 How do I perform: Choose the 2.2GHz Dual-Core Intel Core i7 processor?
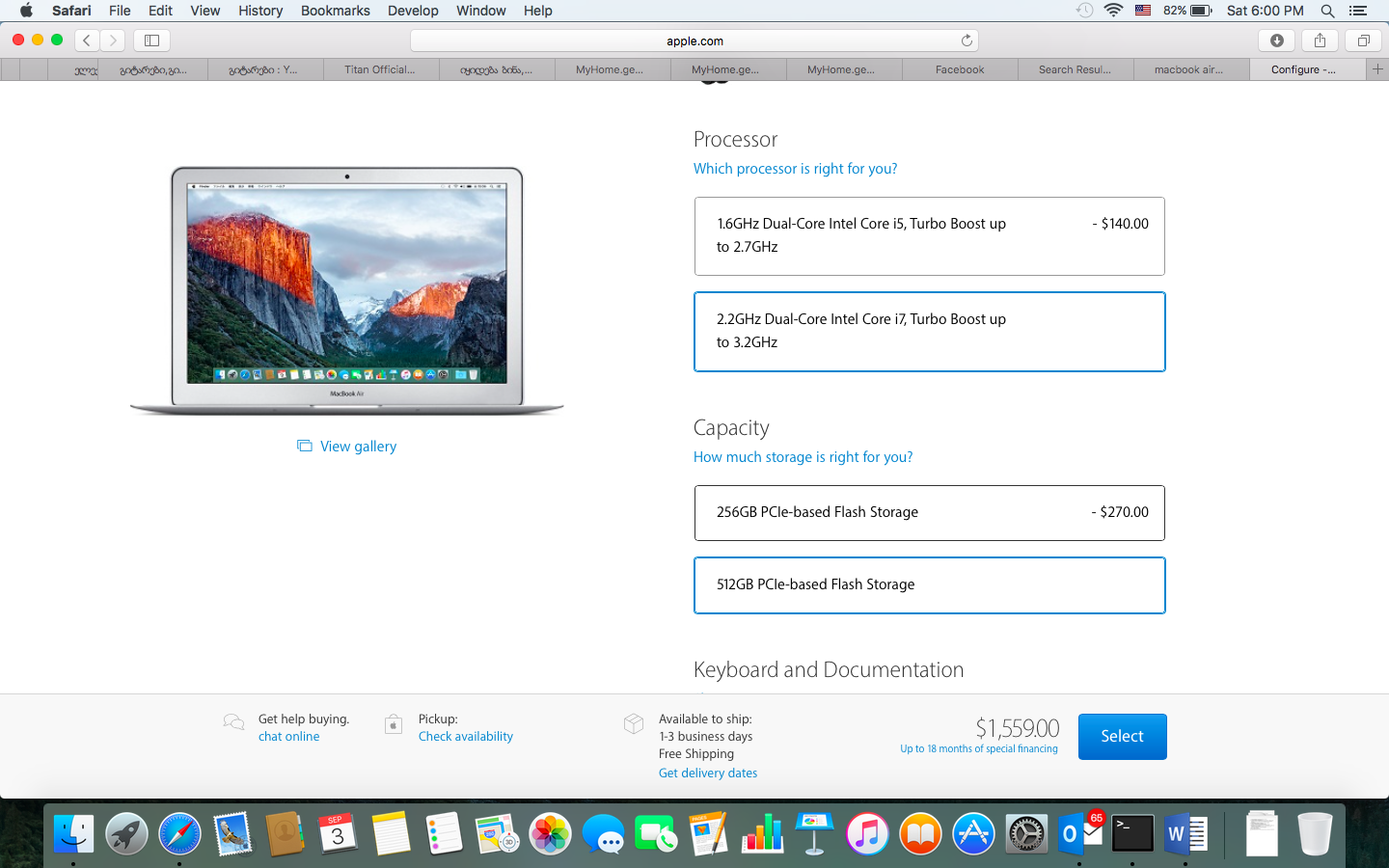click(930, 332)
